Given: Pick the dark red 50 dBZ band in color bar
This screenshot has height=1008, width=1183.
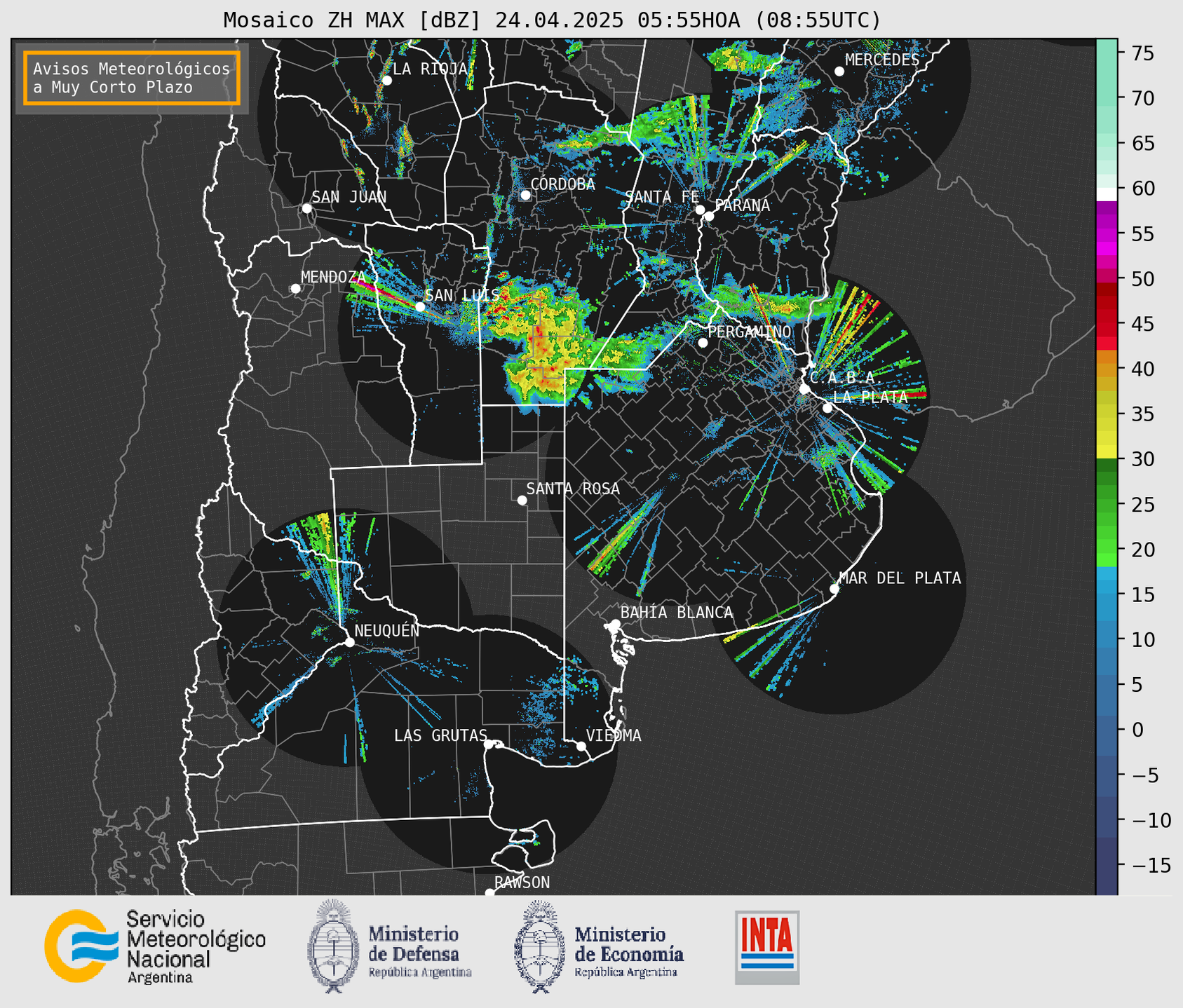Looking at the screenshot, I should click(x=1107, y=287).
